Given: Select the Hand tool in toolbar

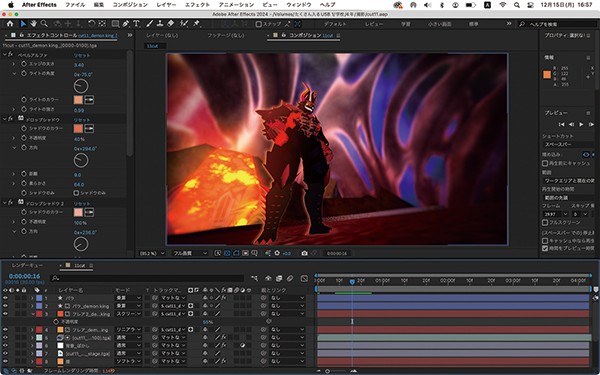Looking at the screenshot, I should point(34,24).
